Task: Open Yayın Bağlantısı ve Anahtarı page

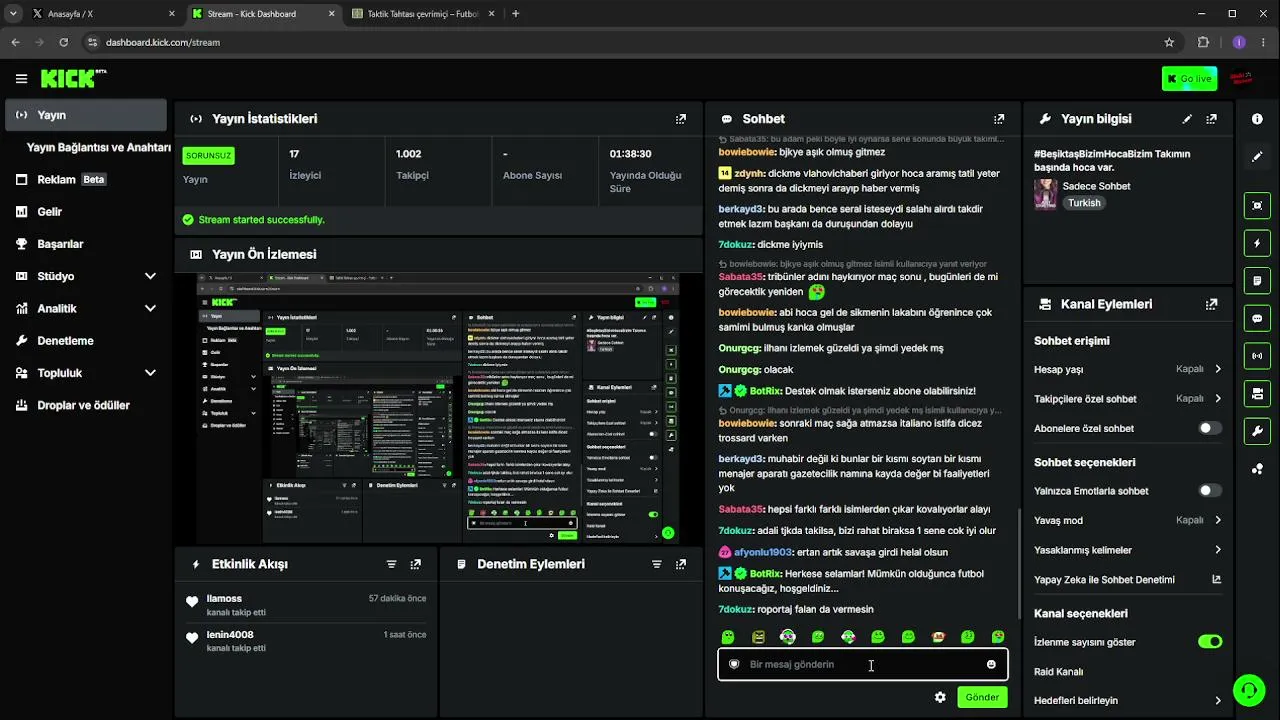Action: [x=98, y=147]
